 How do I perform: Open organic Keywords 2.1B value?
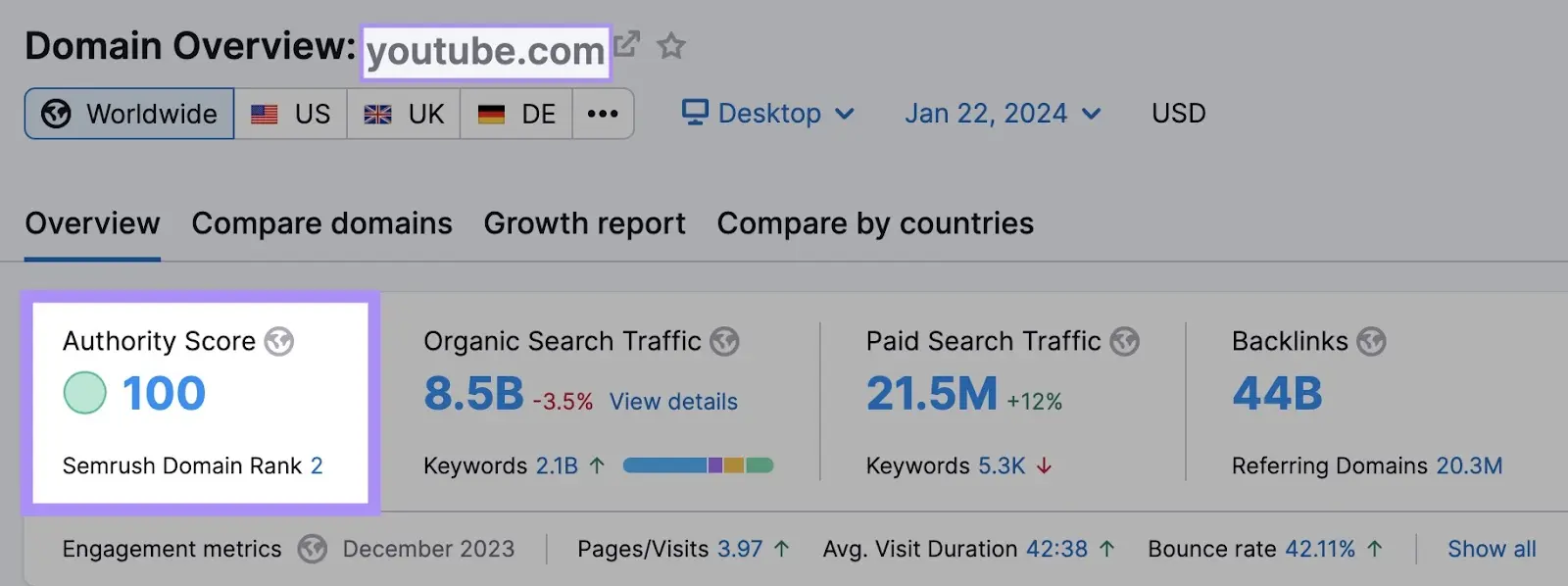click(x=557, y=465)
